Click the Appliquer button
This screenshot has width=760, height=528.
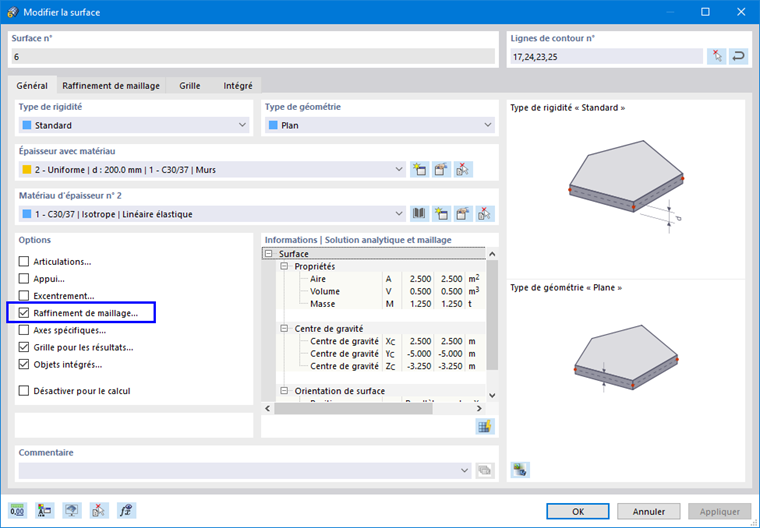click(x=720, y=512)
